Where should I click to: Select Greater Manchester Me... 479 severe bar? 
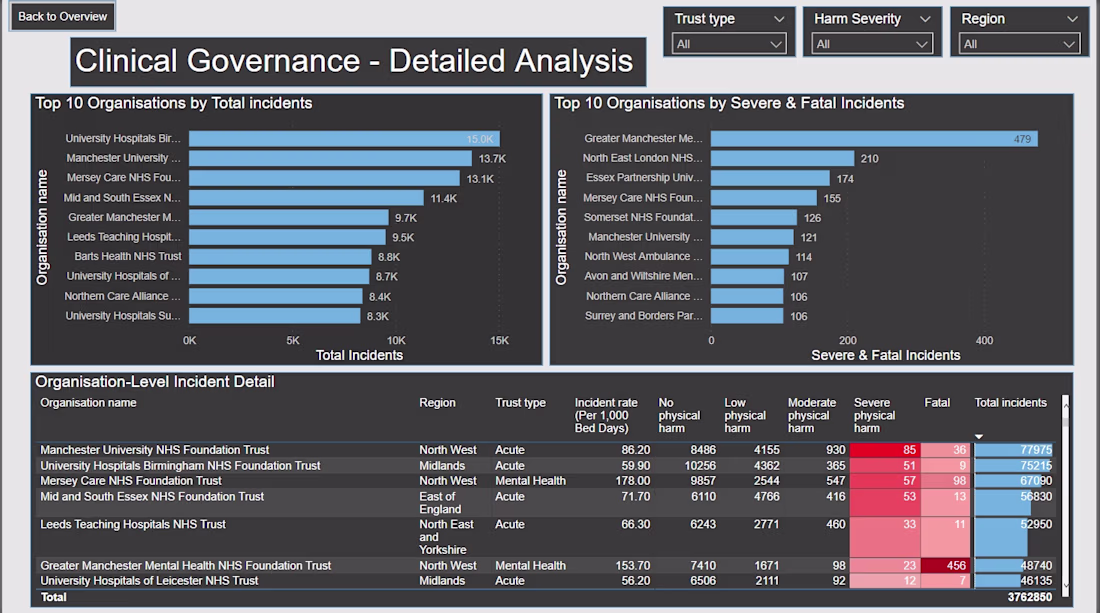tap(874, 139)
